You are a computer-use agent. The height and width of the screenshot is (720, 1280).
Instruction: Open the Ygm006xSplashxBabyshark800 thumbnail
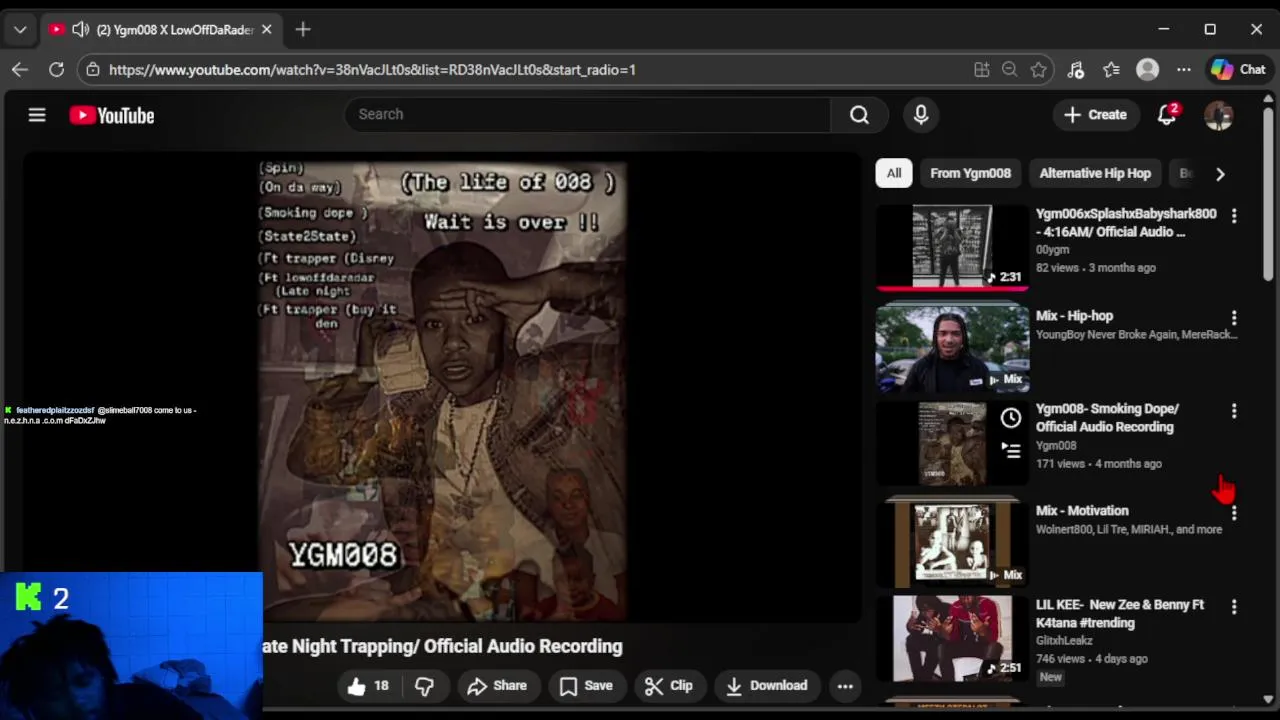(952, 247)
